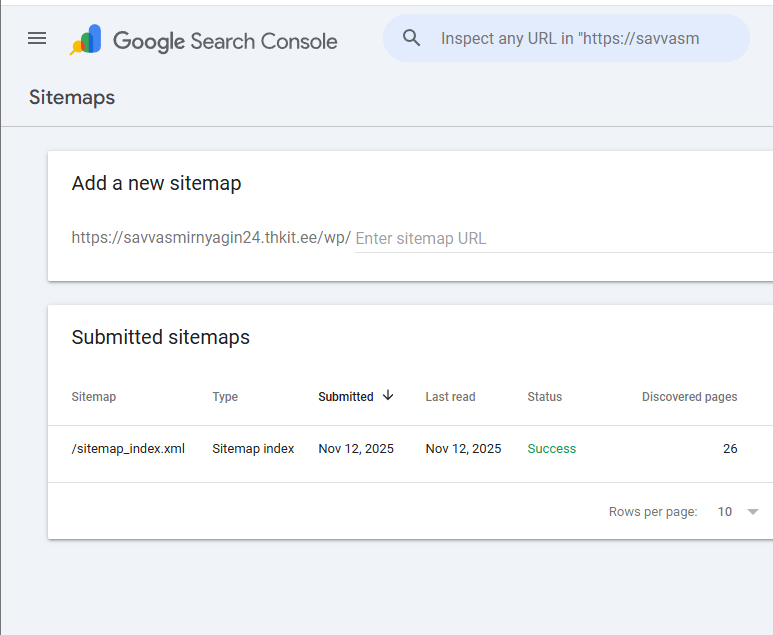Click the Sitemap index type cell
The image size is (773, 635).
[253, 449]
